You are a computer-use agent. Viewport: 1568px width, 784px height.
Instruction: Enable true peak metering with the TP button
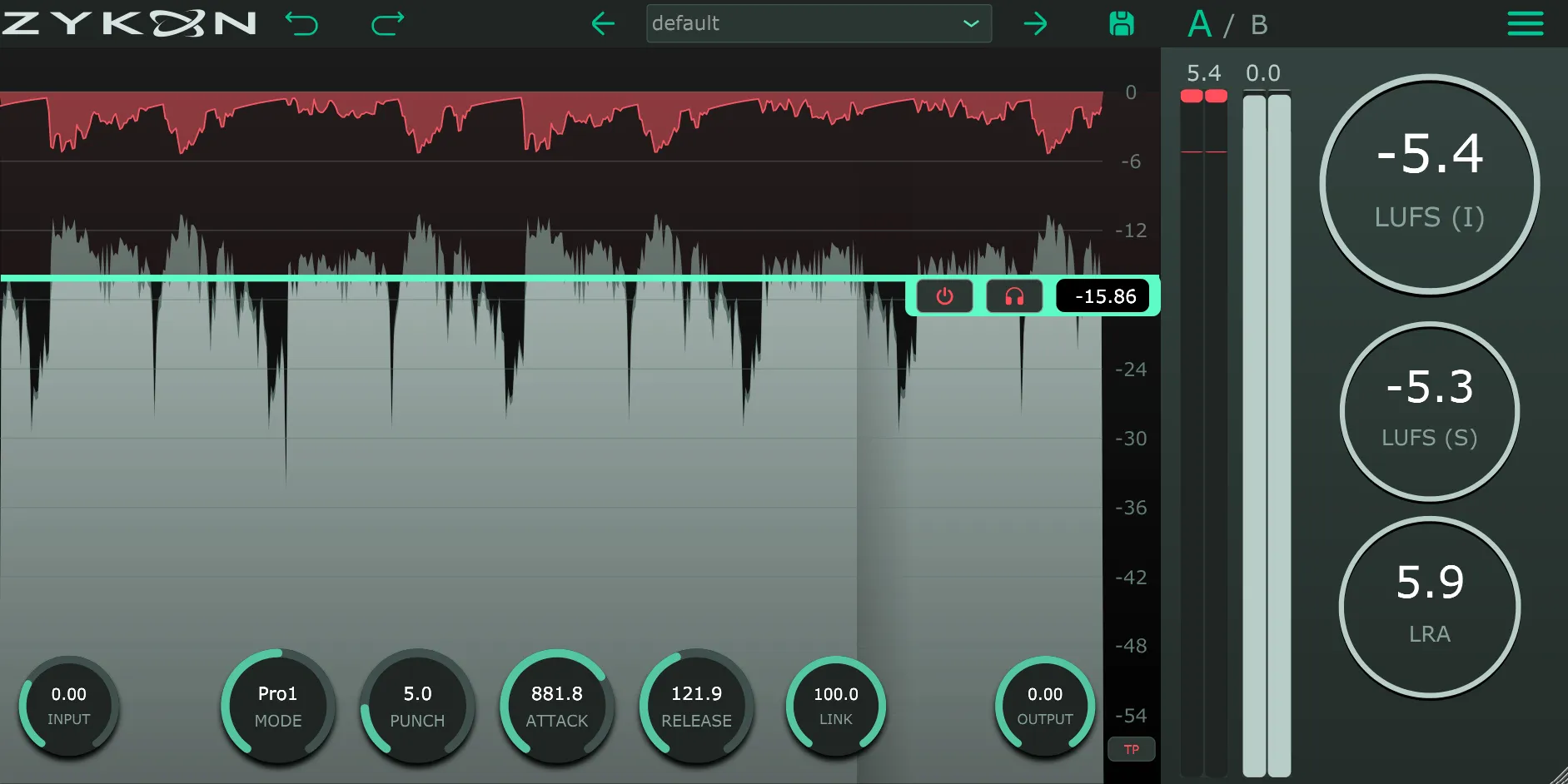coord(1132,749)
